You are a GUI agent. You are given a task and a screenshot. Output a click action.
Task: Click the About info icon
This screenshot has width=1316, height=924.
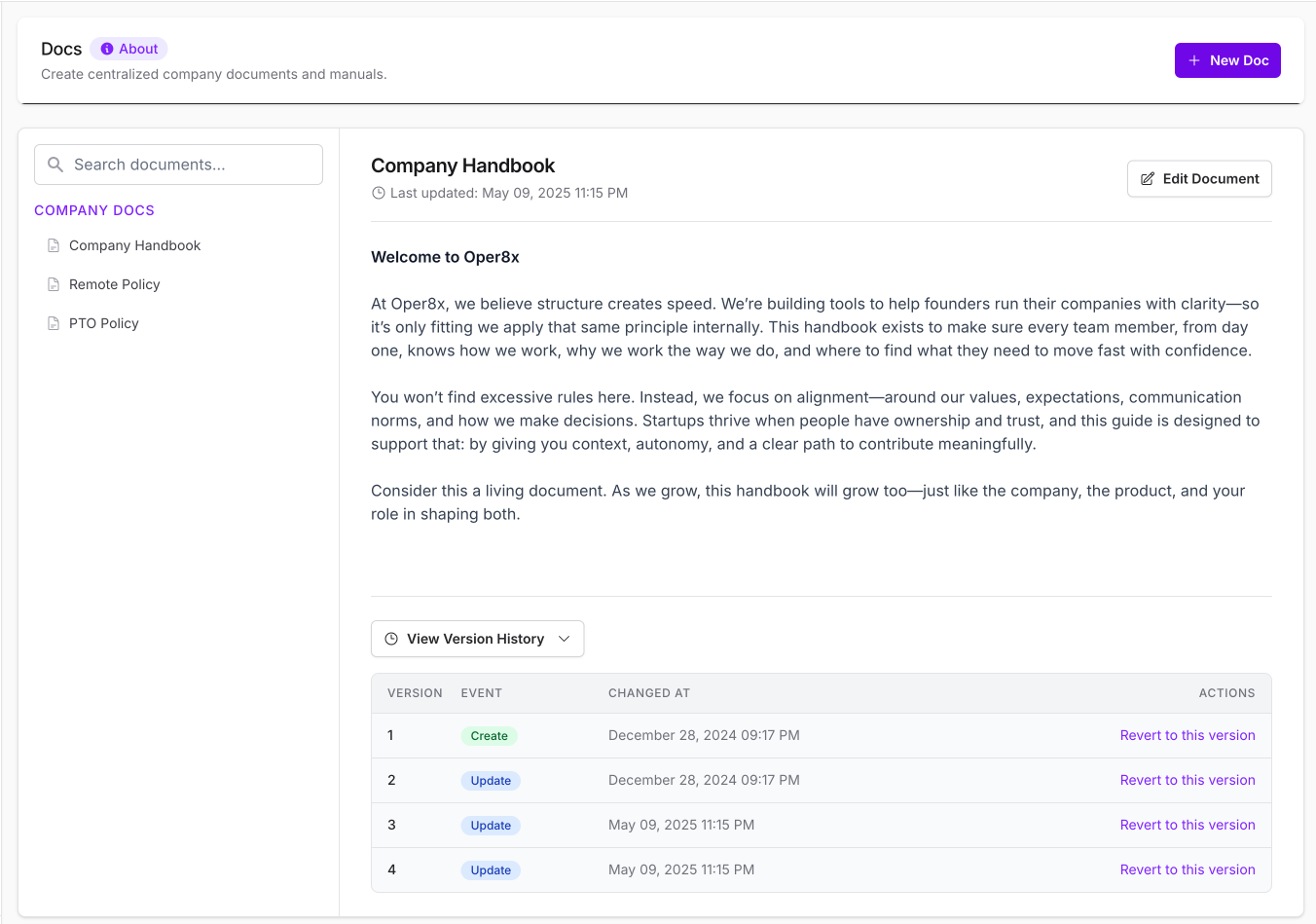click(107, 49)
